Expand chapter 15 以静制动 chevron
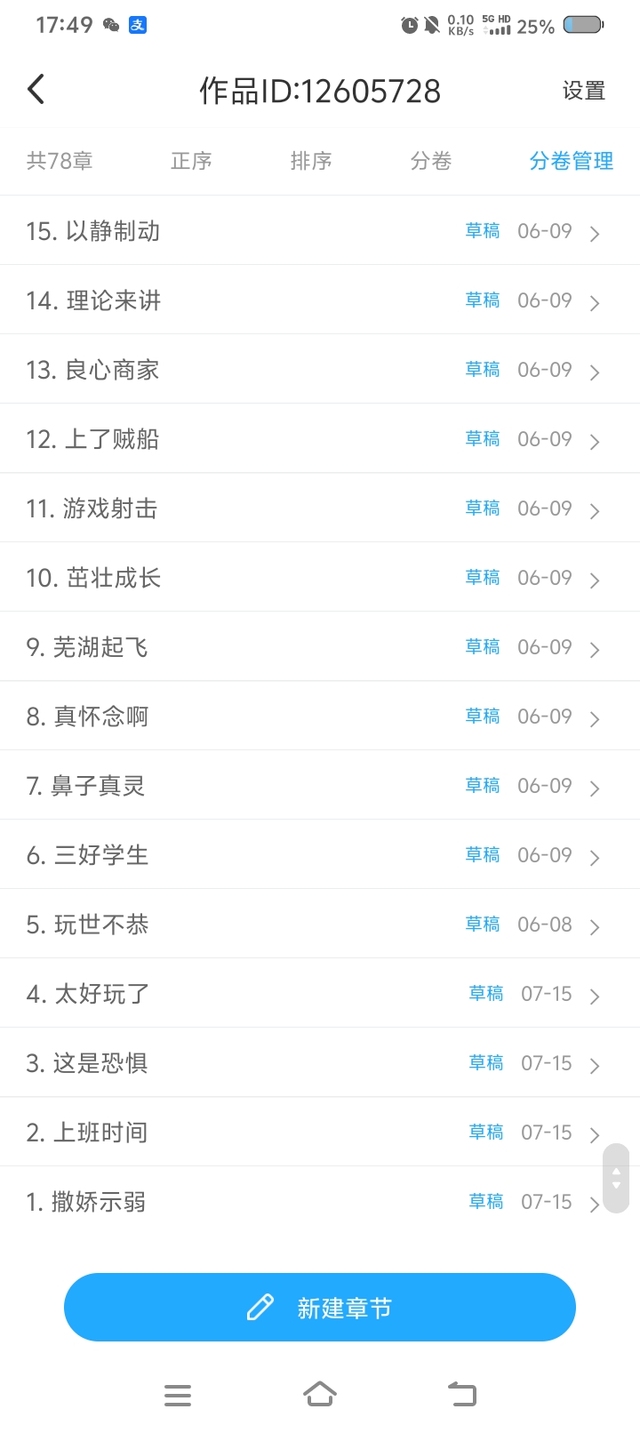The height and width of the screenshot is (1433, 640). click(x=595, y=234)
